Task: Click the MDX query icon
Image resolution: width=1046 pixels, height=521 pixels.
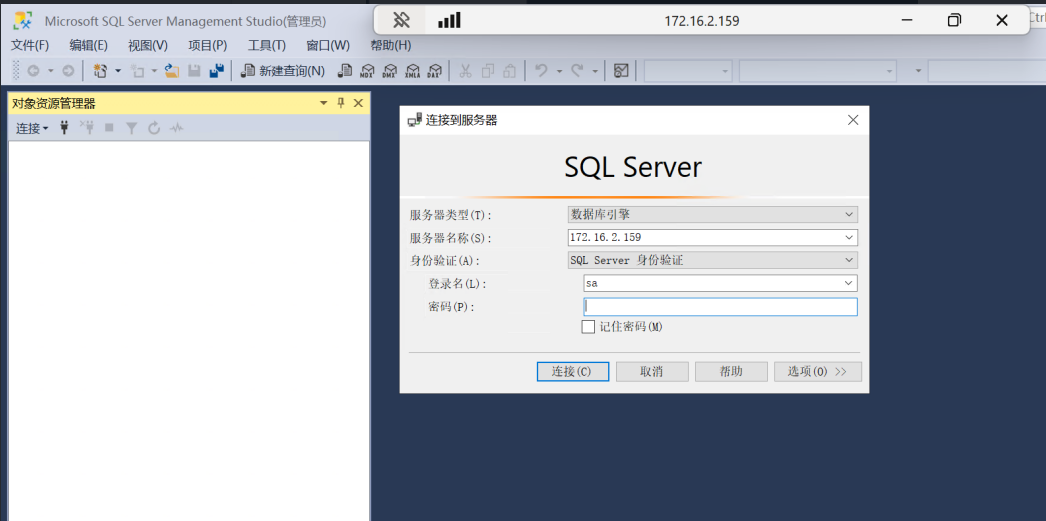Action: 368,71
